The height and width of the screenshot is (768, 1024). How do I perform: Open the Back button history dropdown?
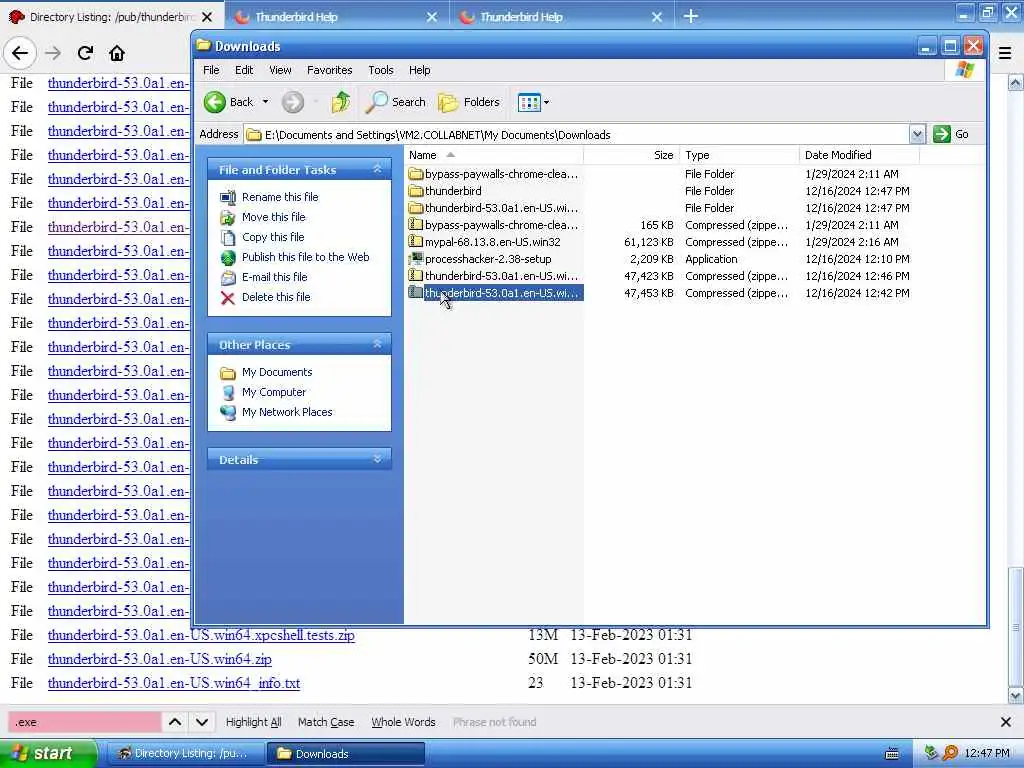(265, 102)
